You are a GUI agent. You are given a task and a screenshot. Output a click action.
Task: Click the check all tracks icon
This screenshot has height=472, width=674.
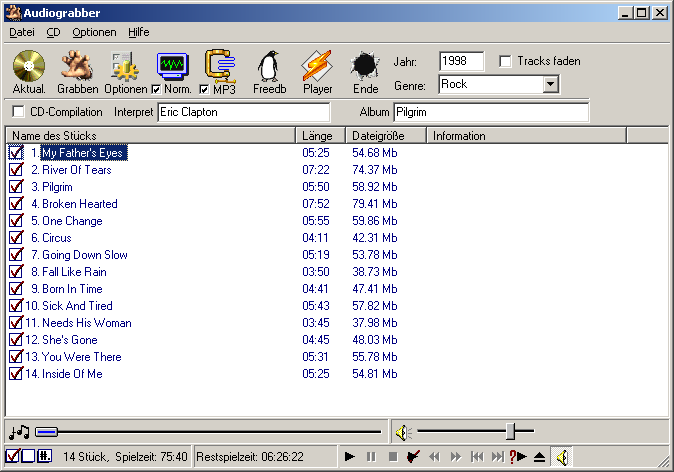[x=12, y=456]
